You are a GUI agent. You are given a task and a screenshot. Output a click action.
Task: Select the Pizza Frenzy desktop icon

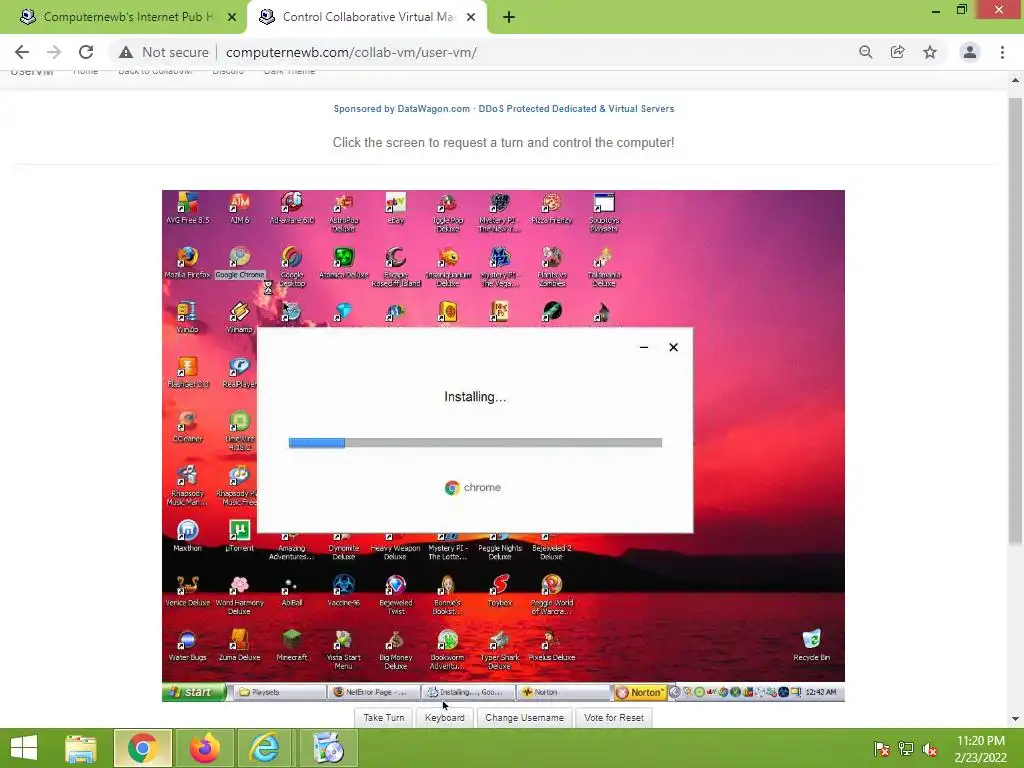click(552, 209)
